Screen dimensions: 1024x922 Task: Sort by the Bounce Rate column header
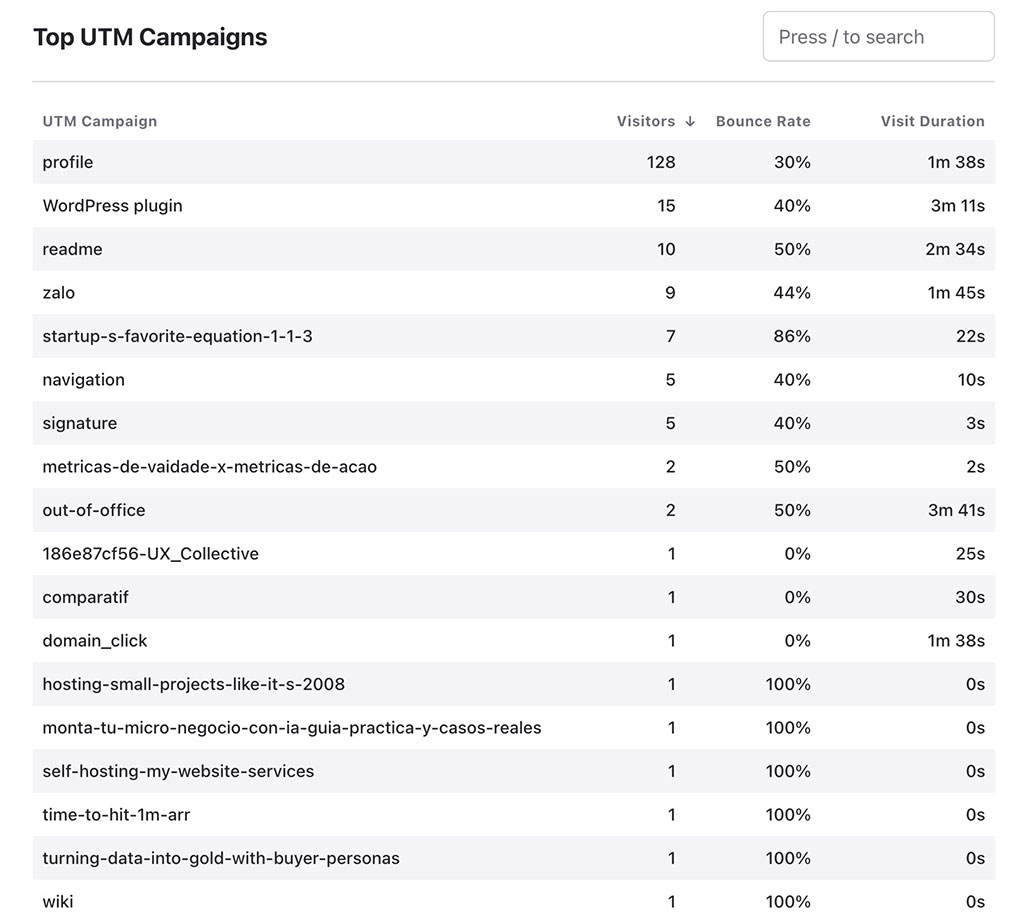click(x=763, y=121)
